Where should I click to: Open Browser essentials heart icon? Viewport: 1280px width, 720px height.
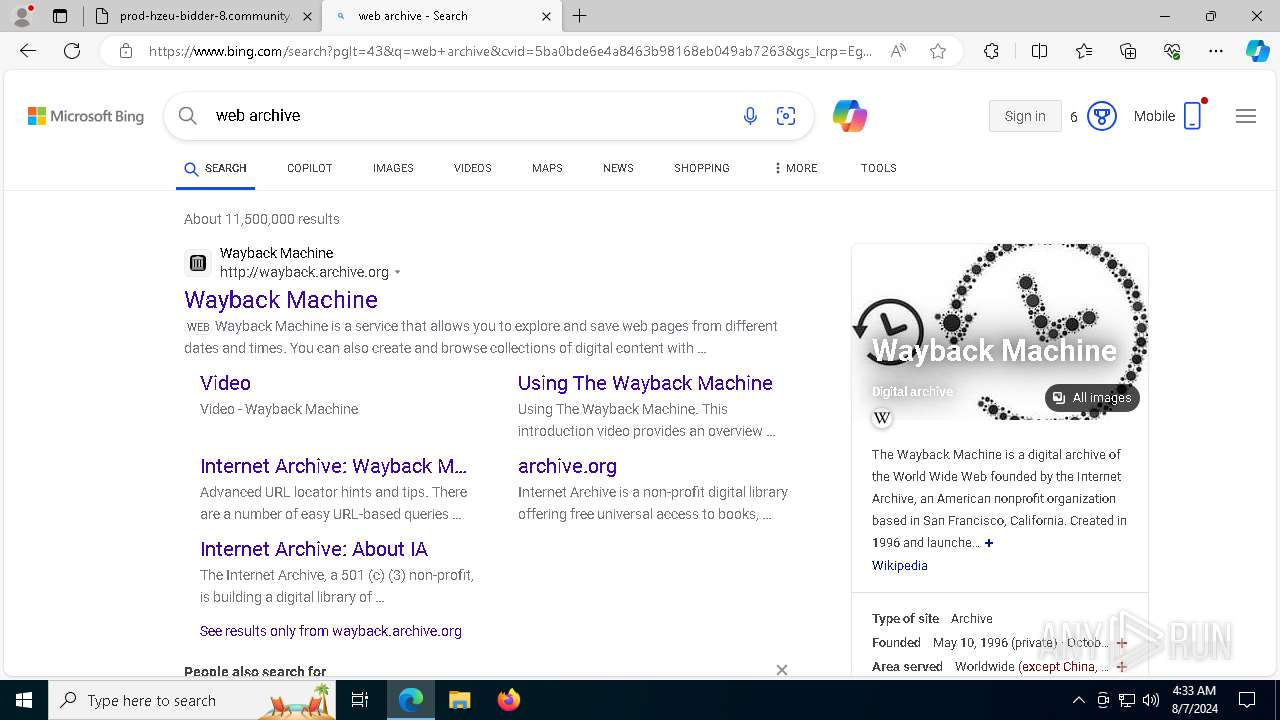point(1172,51)
